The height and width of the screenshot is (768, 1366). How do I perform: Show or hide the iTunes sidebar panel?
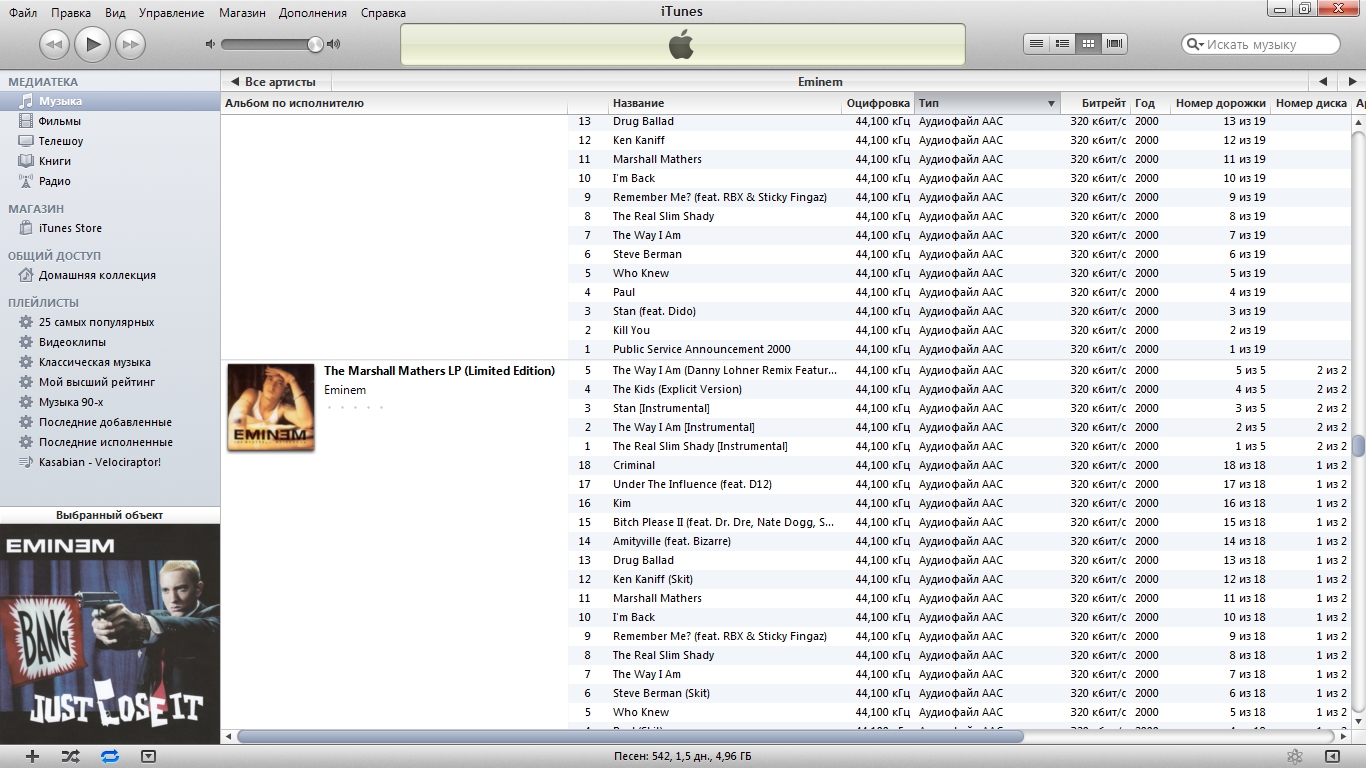tap(1332, 757)
